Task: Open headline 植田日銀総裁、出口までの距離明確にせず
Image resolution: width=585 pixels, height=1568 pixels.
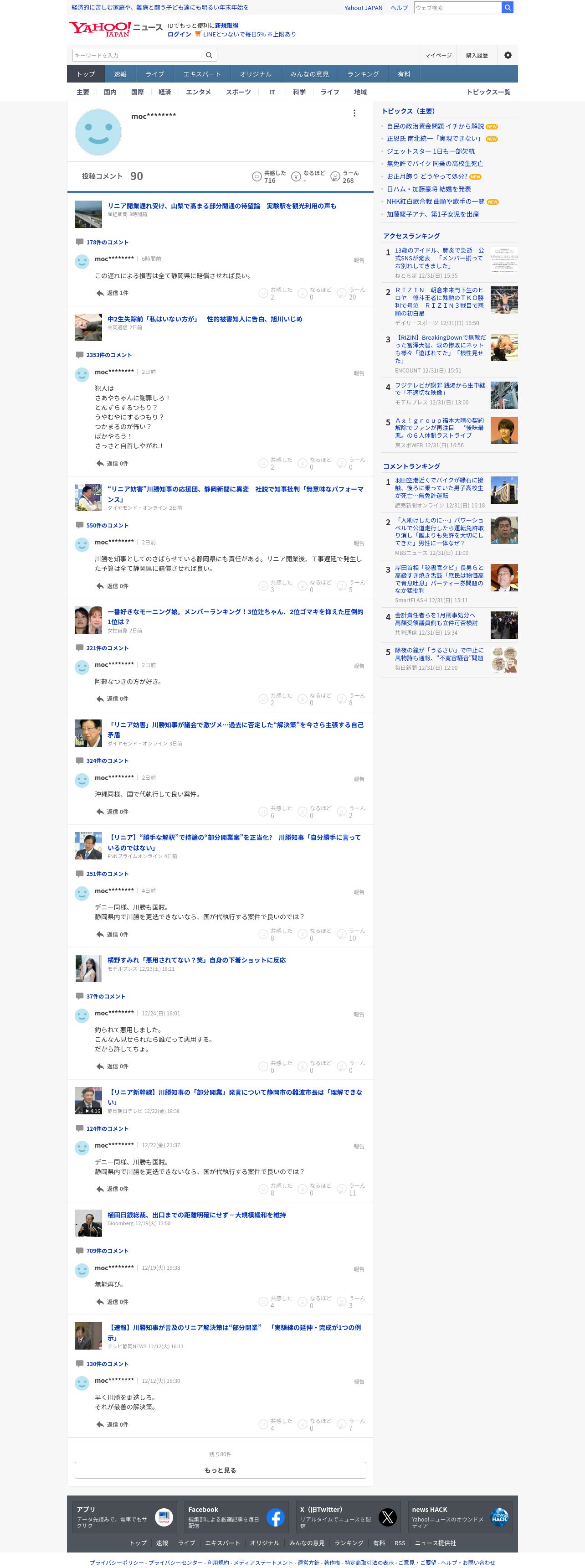Action: tap(196, 1215)
